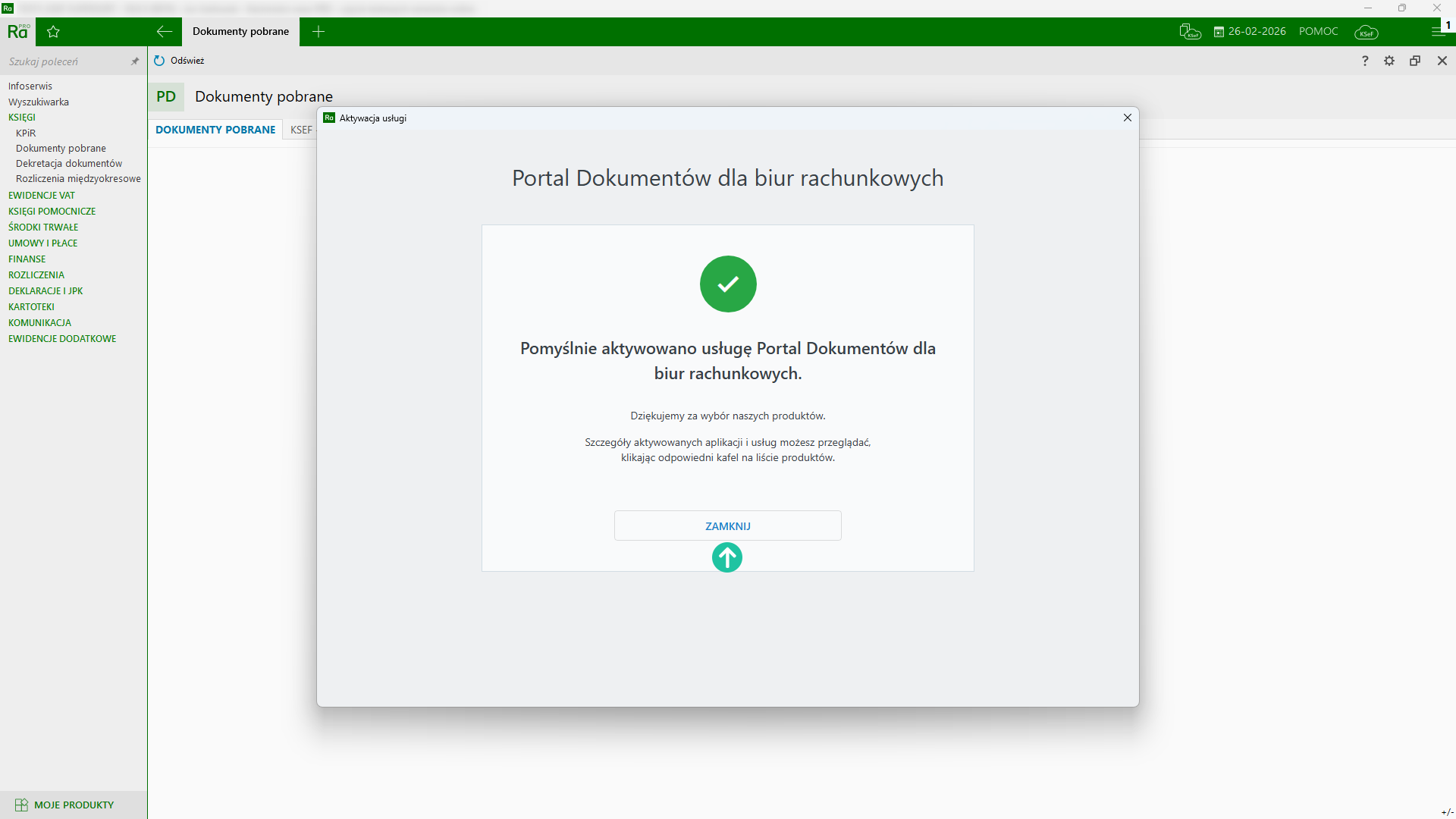
Task: Pin the command search panel
Action: 135,61
